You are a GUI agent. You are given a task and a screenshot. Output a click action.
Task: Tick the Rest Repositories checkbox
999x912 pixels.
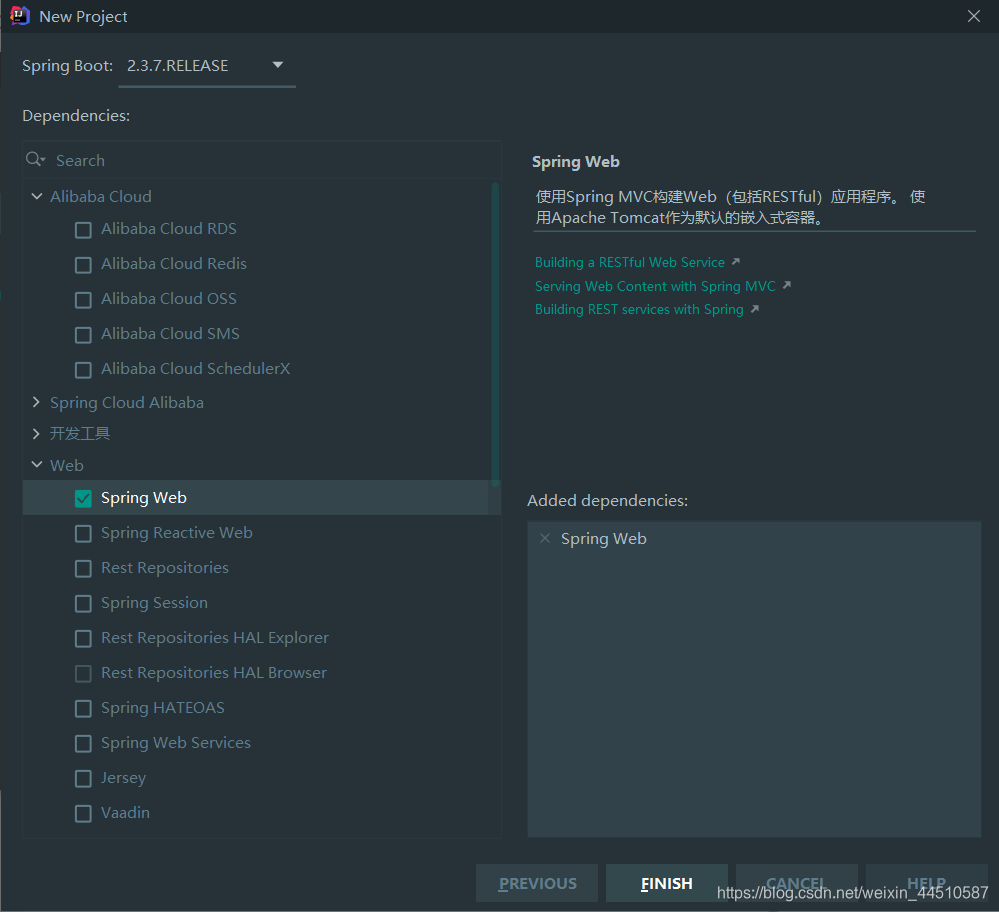[x=83, y=568]
